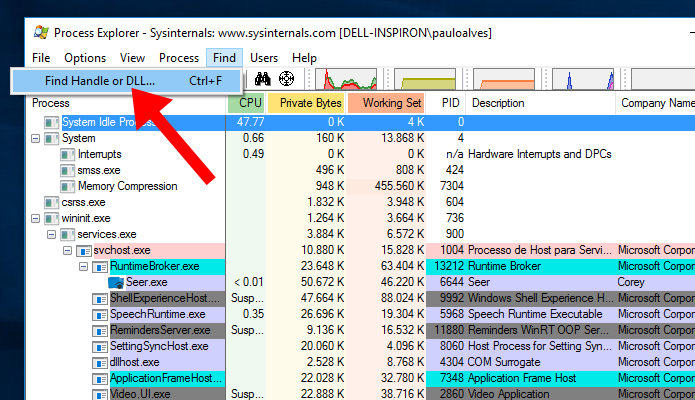Screen dimensions: 695x400
Task: Collapse the services.exe tree node
Action: pos(51,235)
